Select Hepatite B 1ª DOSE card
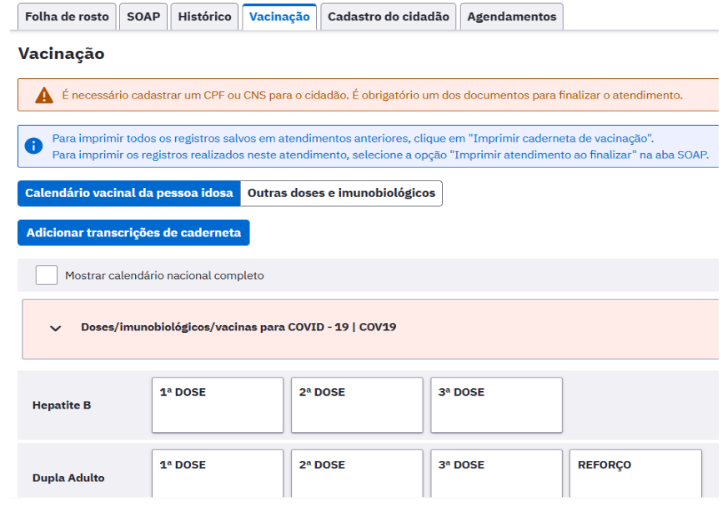This screenshot has width=728, height=508. [x=217, y=405]
